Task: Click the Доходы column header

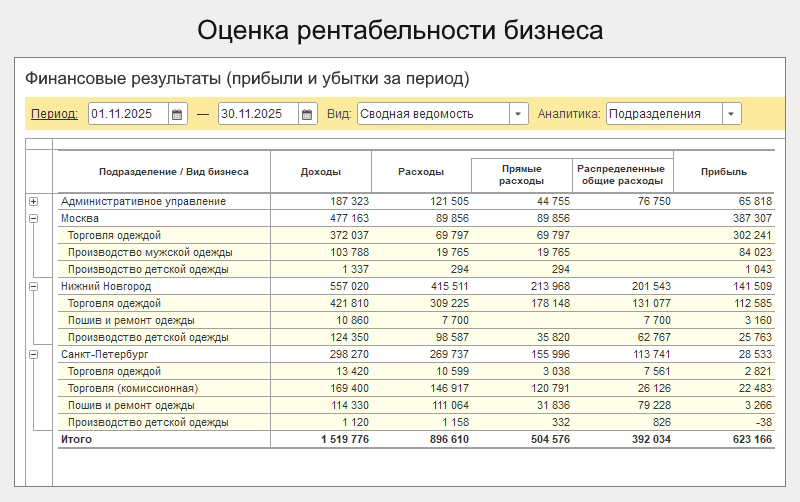Action: [321, 172]
